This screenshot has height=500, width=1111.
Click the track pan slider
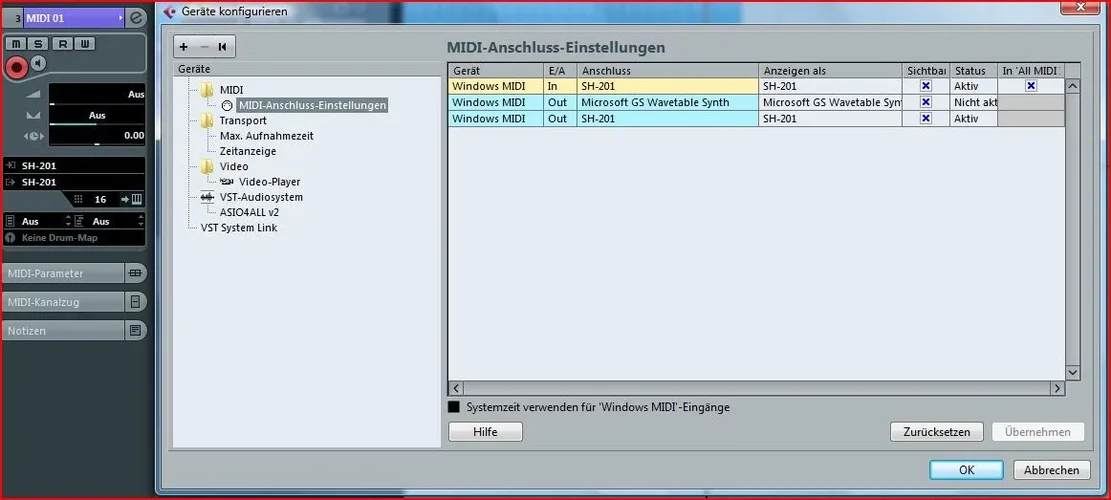point(97,116)
